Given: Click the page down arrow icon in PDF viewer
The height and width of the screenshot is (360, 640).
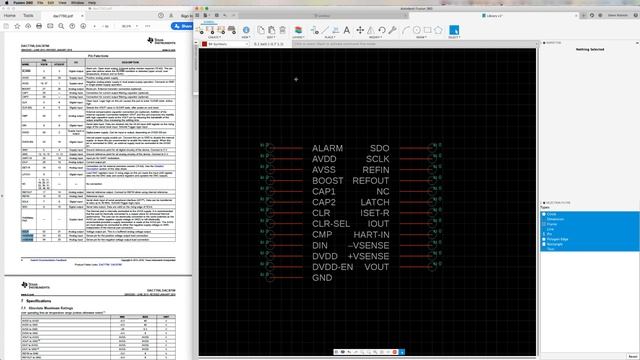Looking at the screenshot, I should pos(83,26).
